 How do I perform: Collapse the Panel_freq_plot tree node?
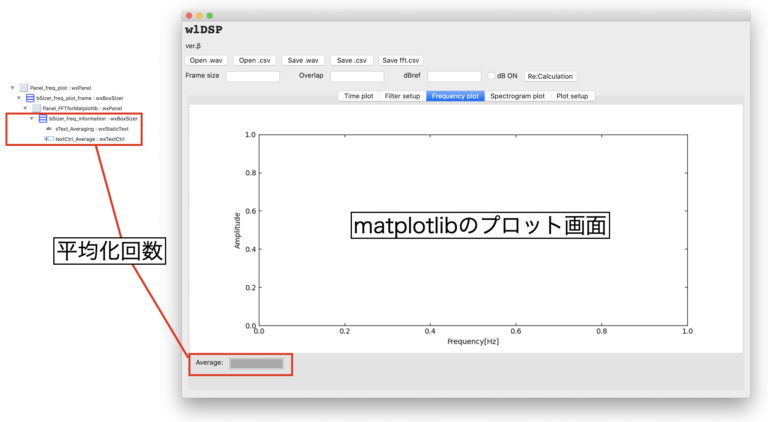[13, 88]
